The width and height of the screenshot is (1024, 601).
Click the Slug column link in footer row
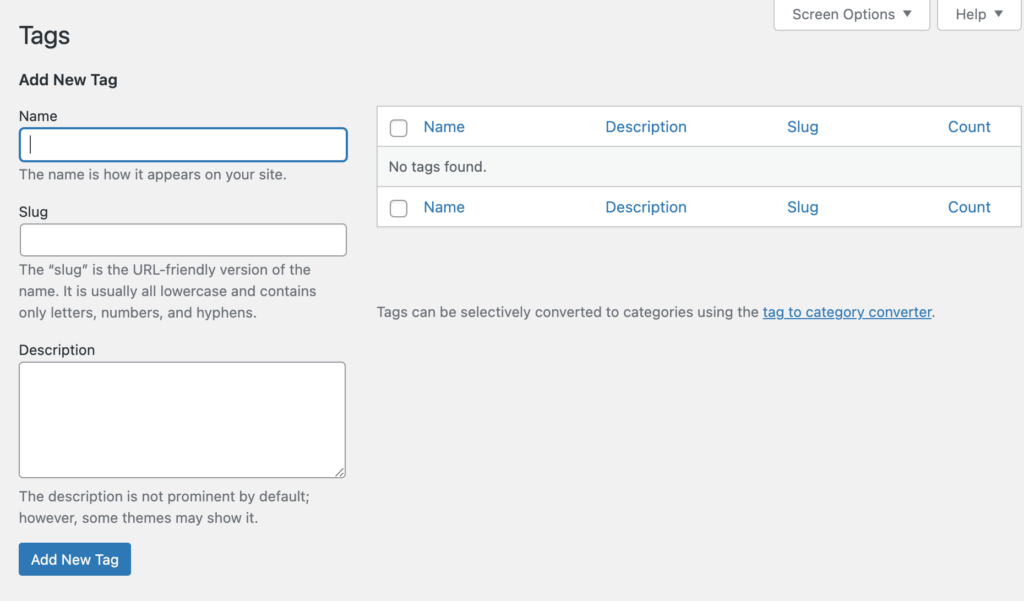(802, 207)
